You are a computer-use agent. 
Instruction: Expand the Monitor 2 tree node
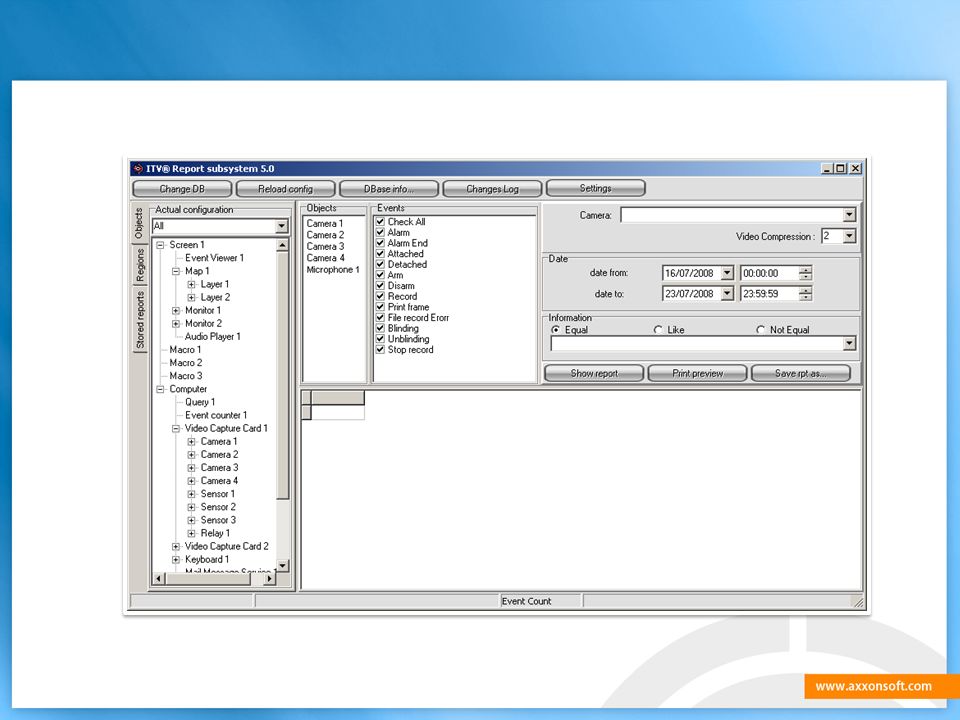[x=176, y=324]
